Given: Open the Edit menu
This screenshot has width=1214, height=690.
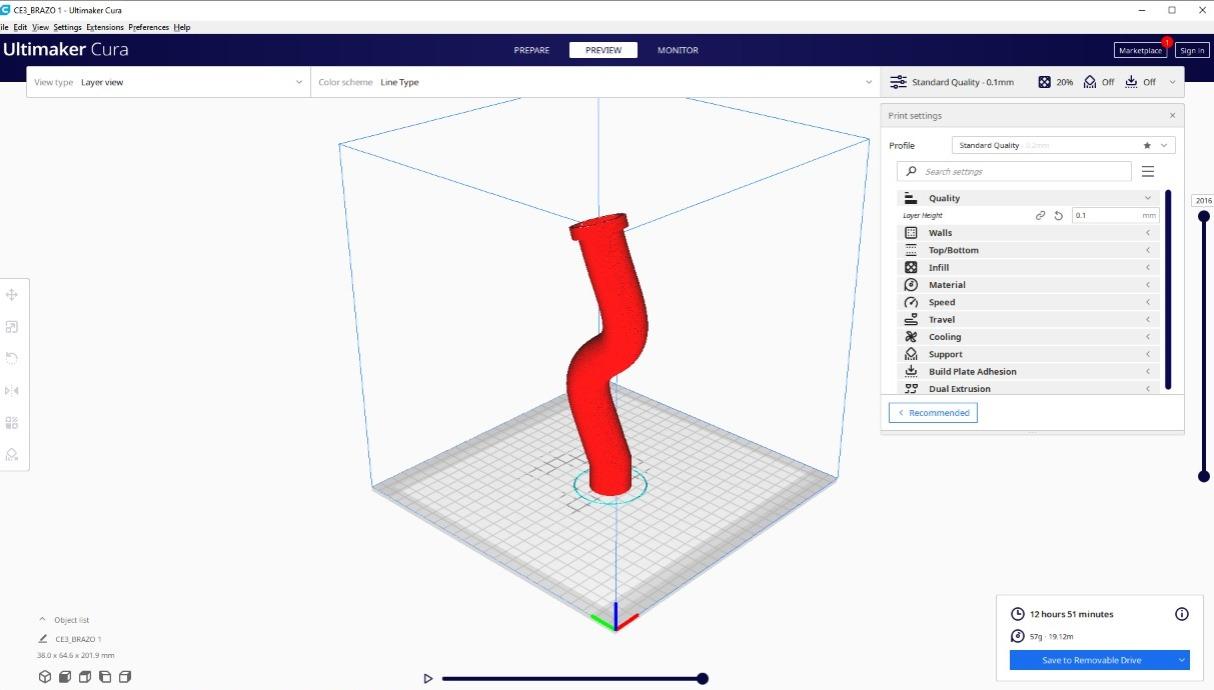Looking at the screenshot, I should click(20, 27).
